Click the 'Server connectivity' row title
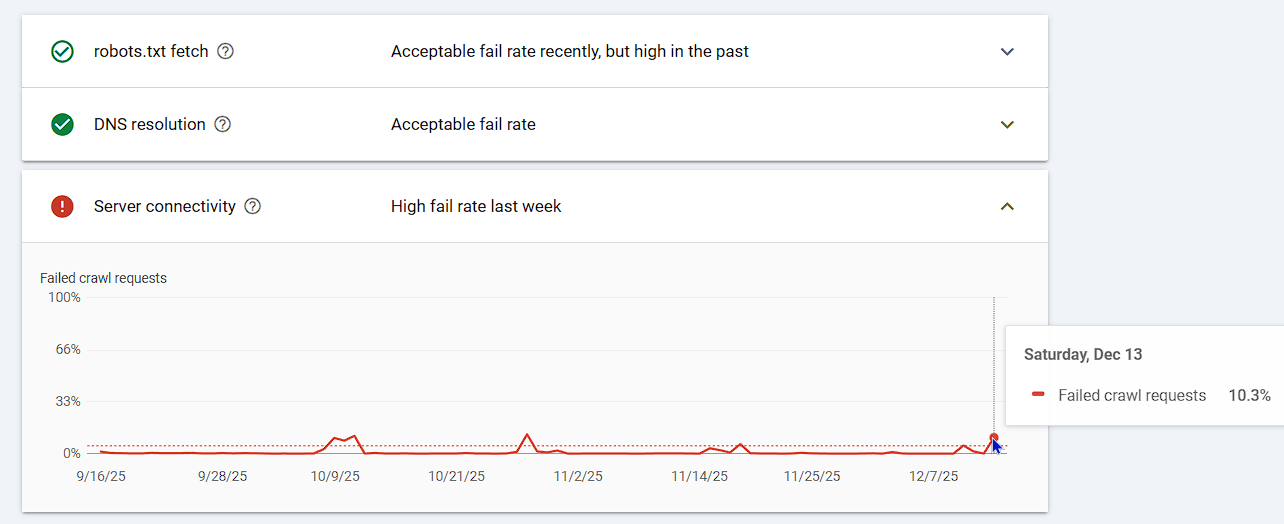The image size is (1284, 524). pyautogui.click(x=165, y=207)
